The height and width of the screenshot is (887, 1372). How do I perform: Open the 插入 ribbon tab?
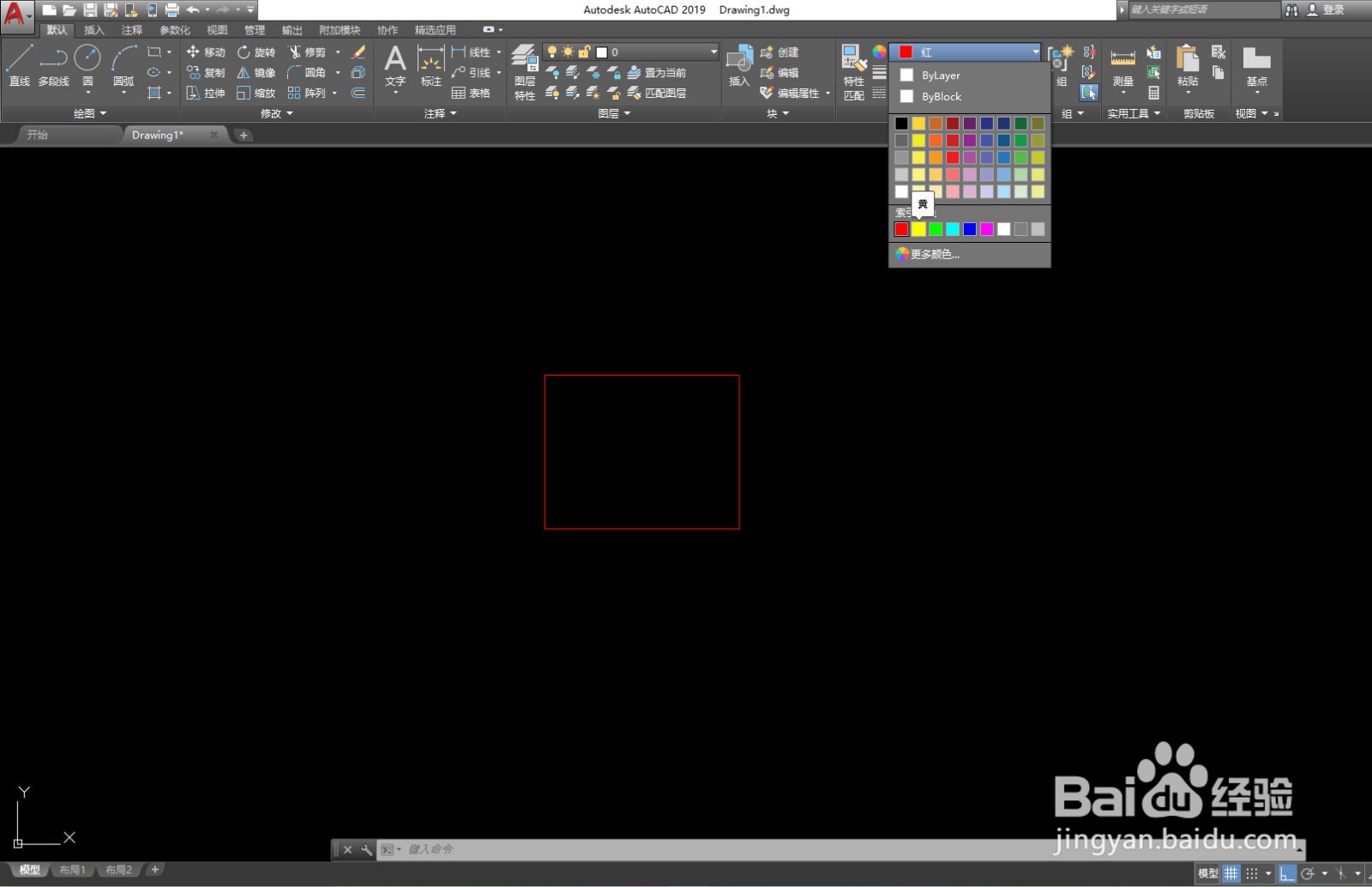(x=93, y=30)
